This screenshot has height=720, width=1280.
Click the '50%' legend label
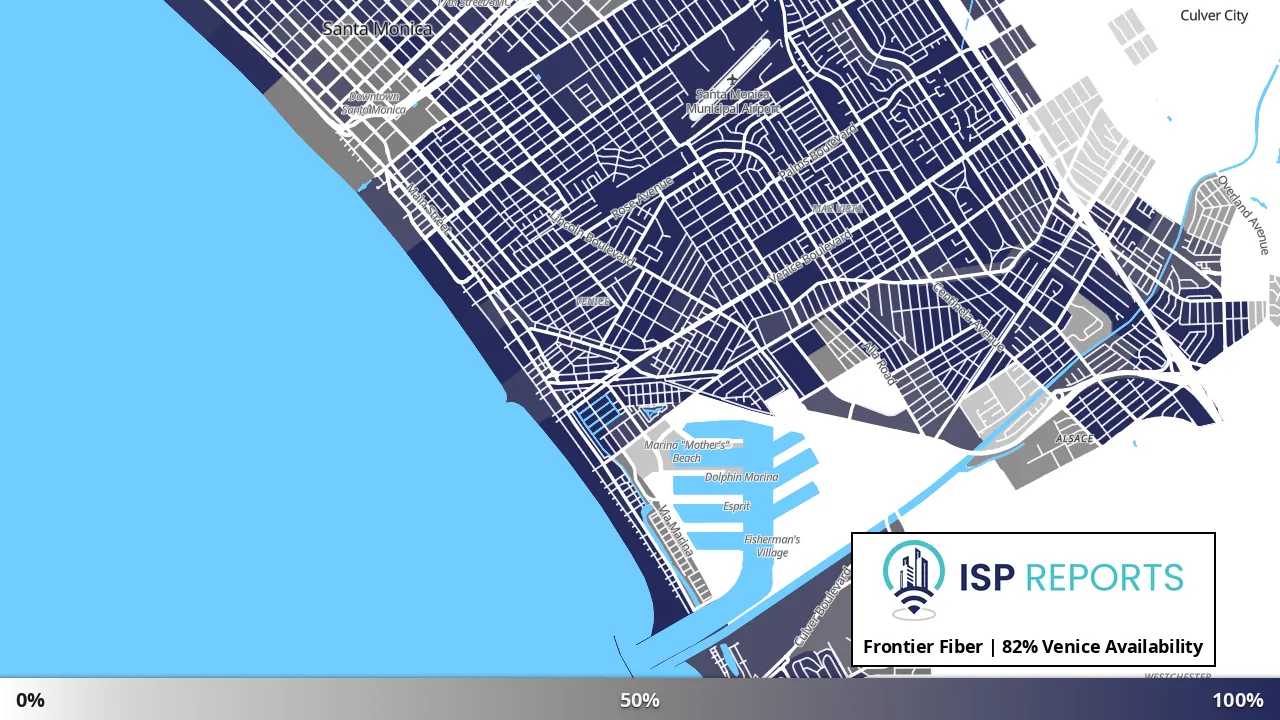[x=640, y=700]
